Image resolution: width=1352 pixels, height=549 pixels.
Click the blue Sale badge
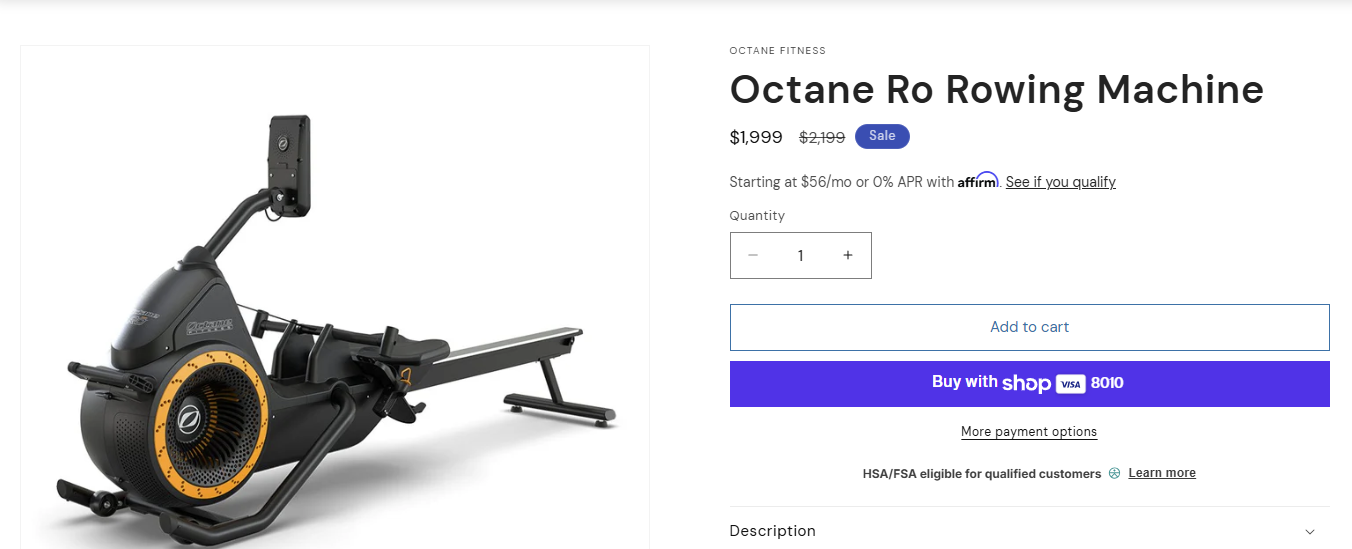(882, 136)
